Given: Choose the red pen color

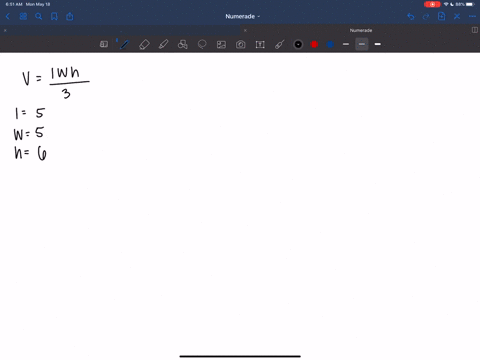Looking at the screenshot, I should coord(314,44).
